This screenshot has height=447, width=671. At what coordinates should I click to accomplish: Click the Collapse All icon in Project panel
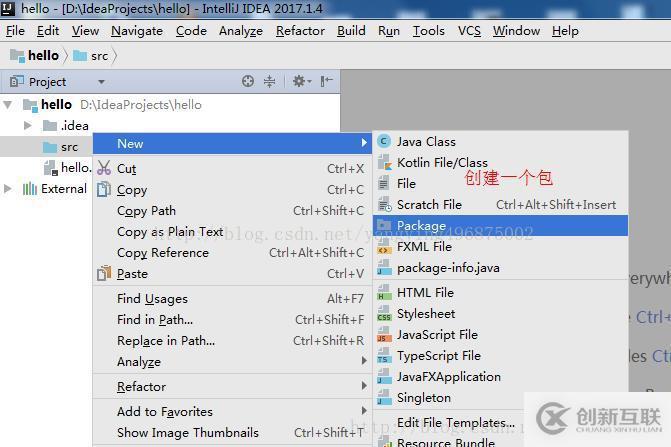point(269,81)
